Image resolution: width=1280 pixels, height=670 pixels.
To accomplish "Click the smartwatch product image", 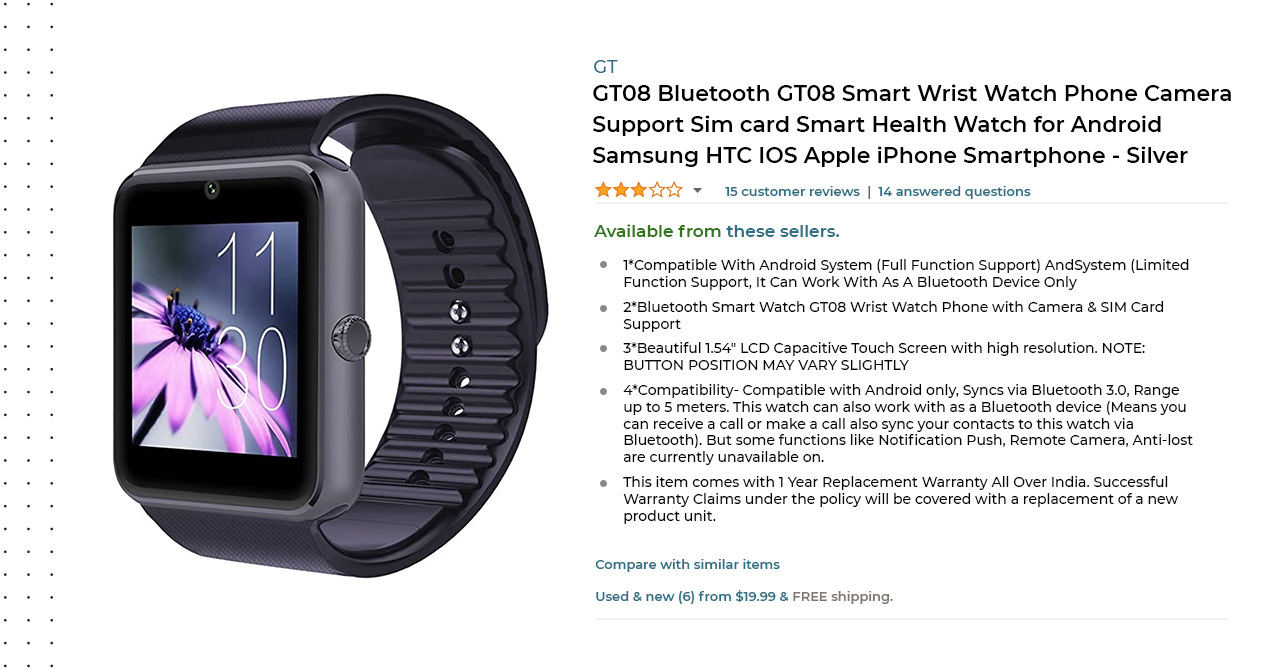I will coord(330,336).
